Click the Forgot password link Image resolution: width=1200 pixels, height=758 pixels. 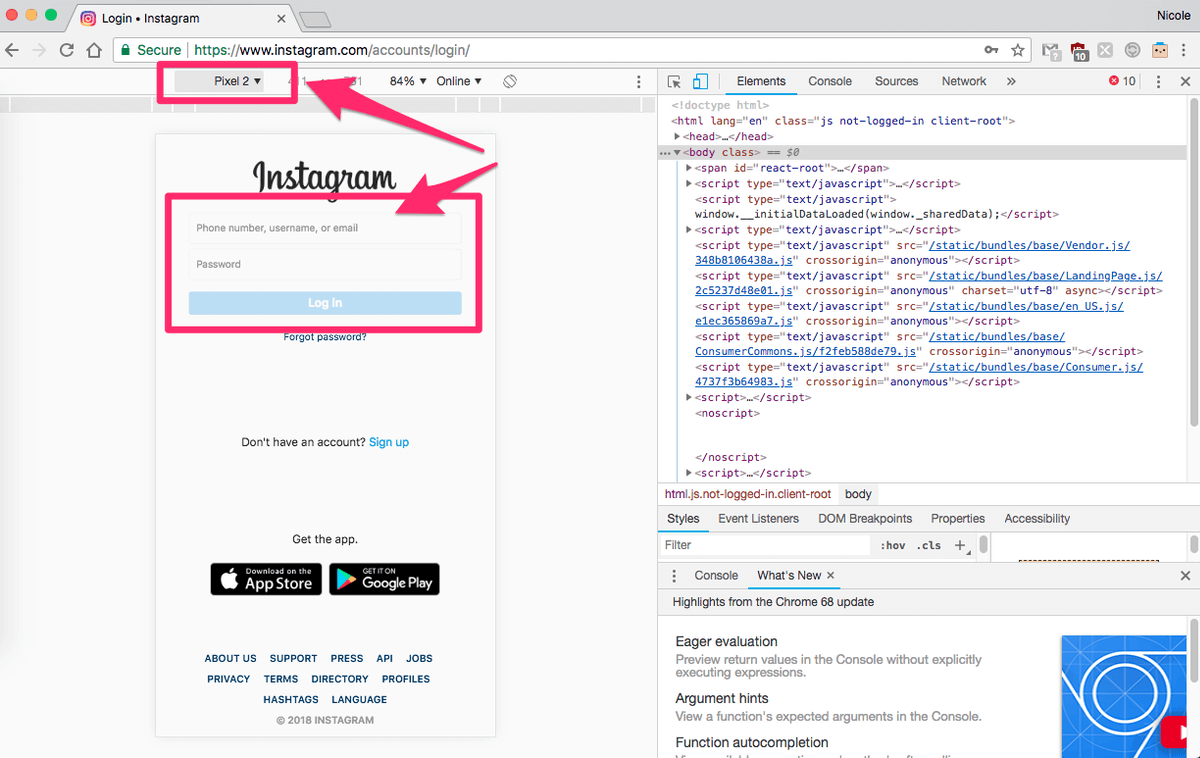[x=325, y=337]
